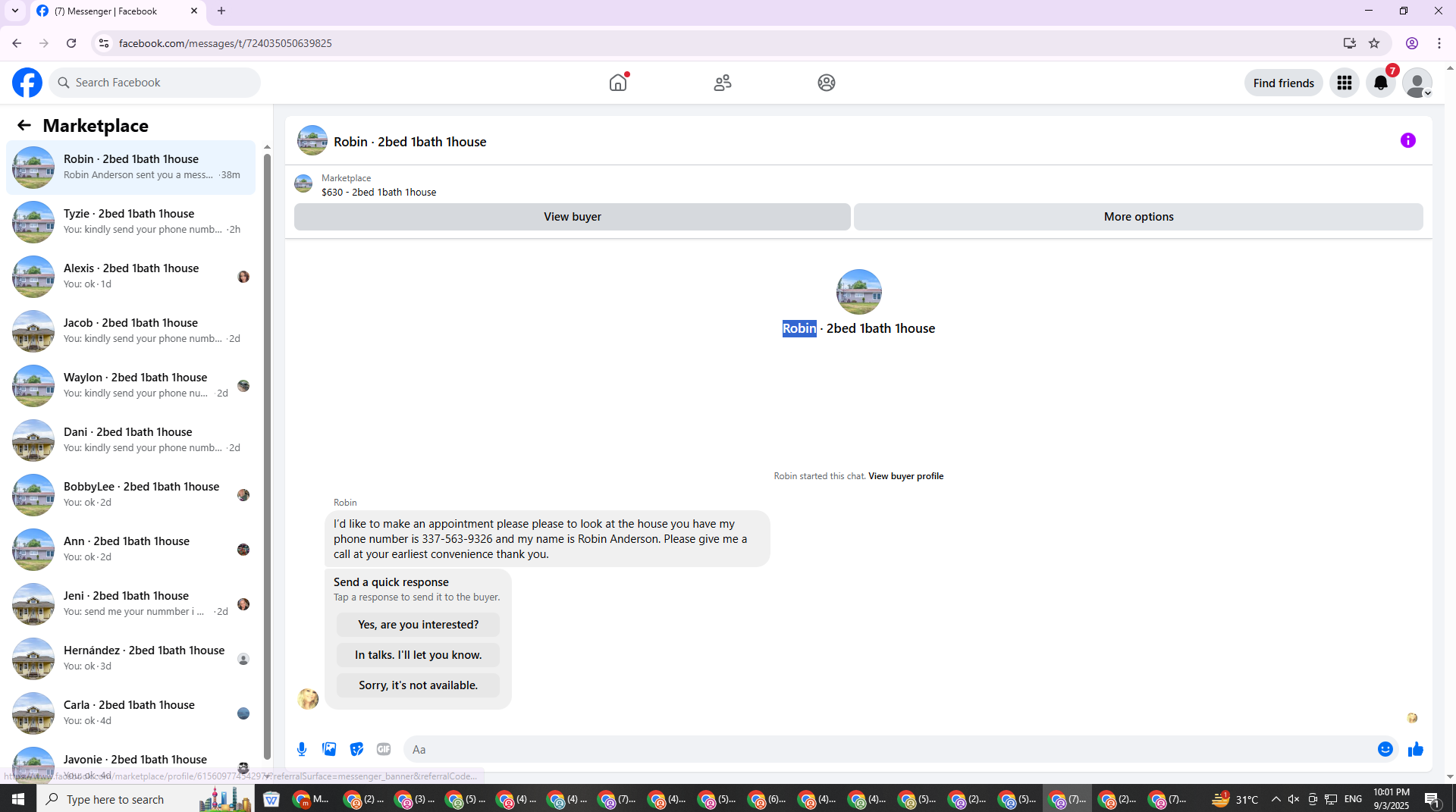Image resolution: width=1456 pixels, height=812 pixels.
Task: Open the BobbyLee conversation
Action: [x=130, y=494]
